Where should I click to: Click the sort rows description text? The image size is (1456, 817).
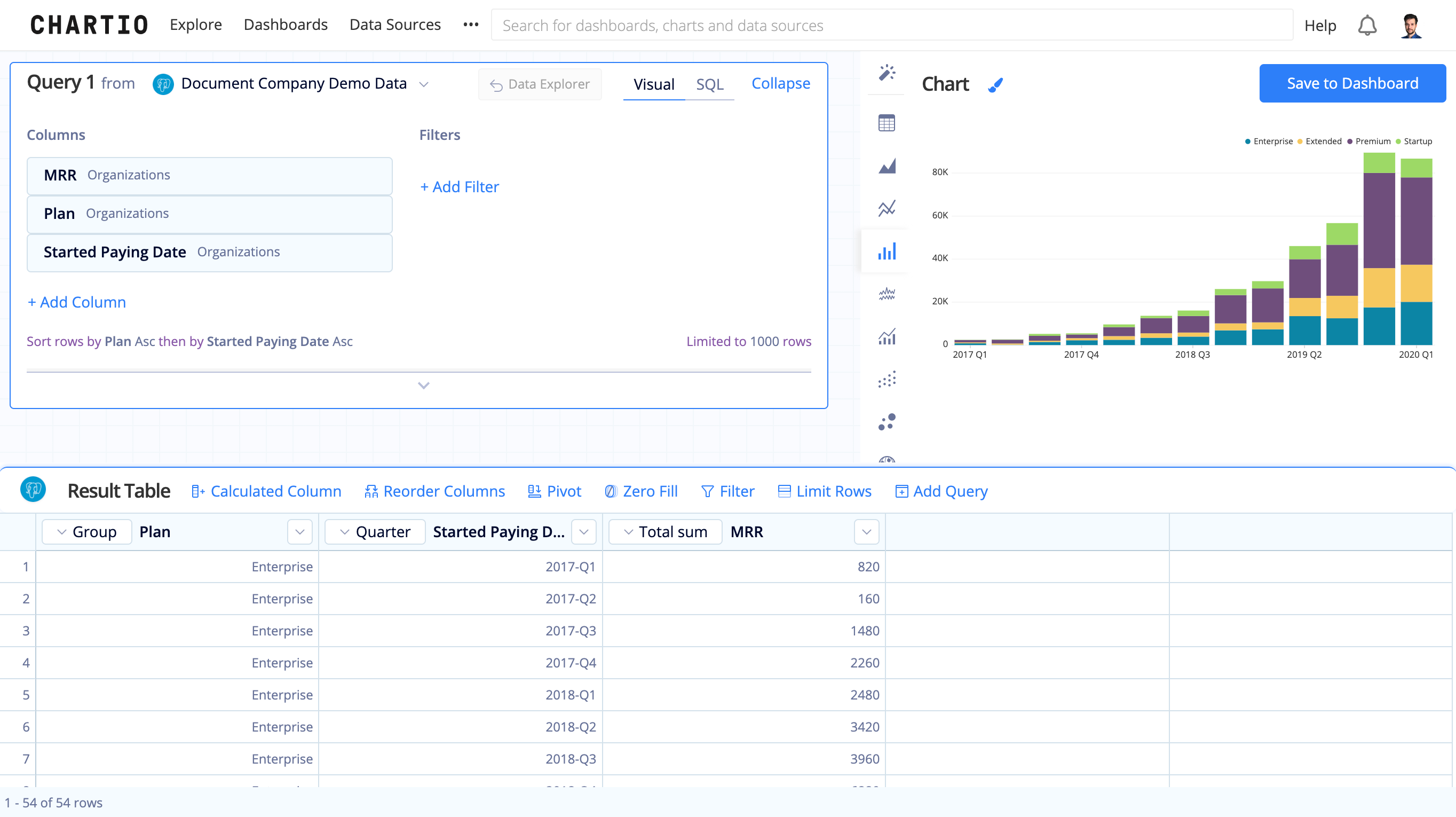pos(189,342)
